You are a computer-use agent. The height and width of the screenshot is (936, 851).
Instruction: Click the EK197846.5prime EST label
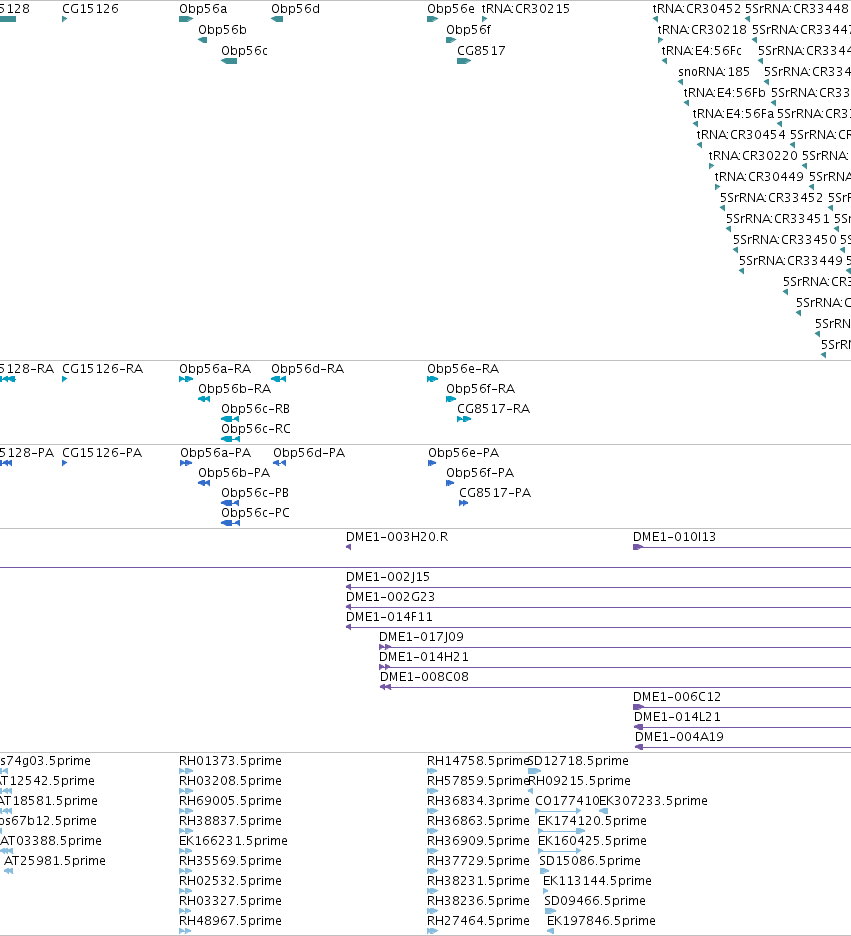click(x=601, y=920)
